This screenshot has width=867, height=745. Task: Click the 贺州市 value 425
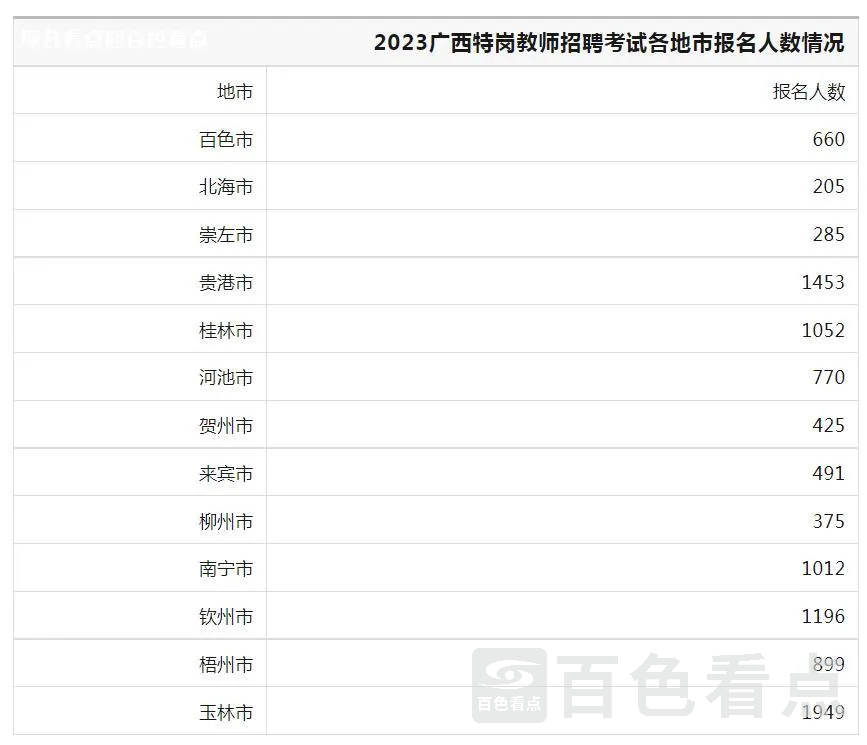point(828,426)
